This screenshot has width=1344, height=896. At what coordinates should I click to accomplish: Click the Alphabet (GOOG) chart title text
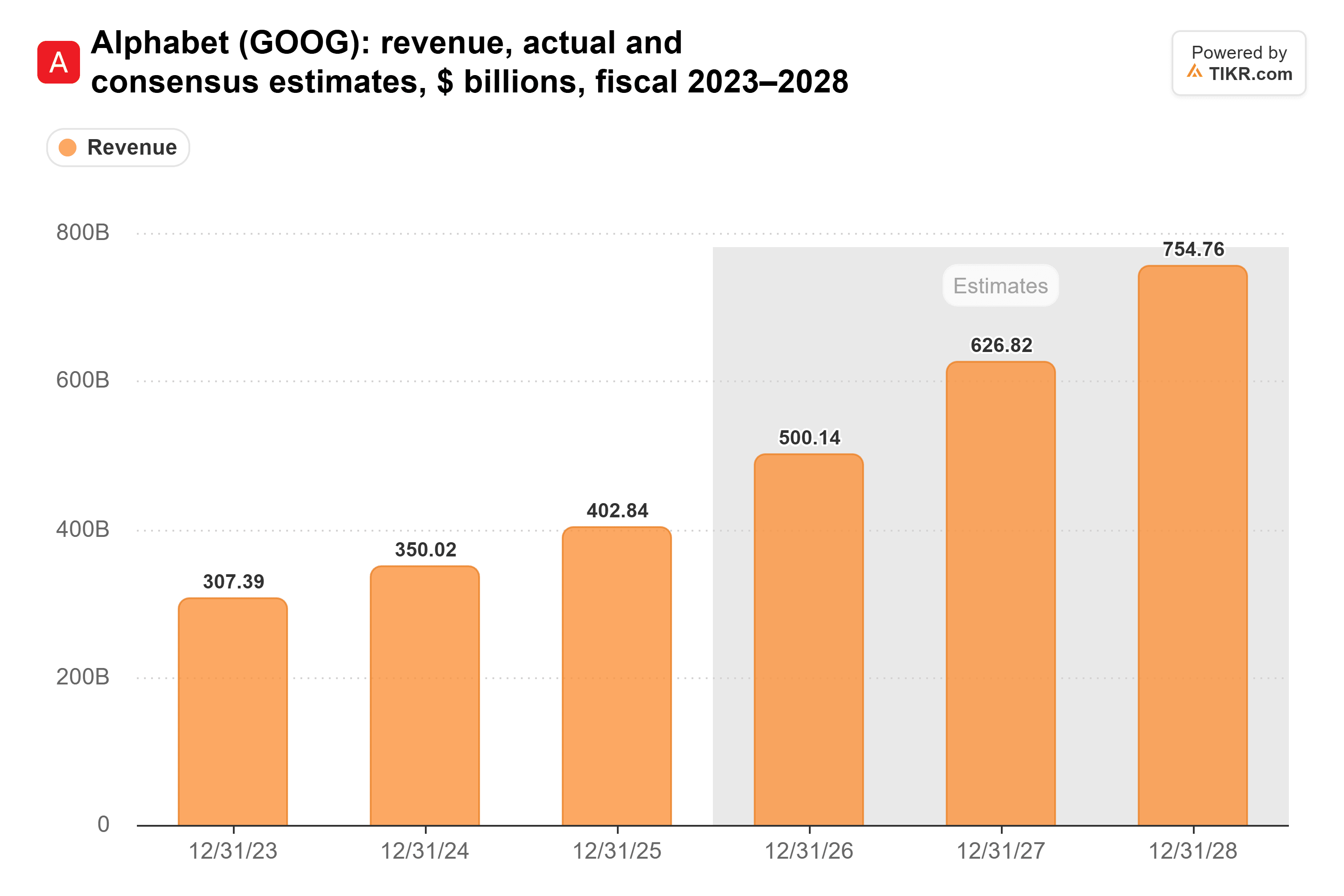[470, 62]
